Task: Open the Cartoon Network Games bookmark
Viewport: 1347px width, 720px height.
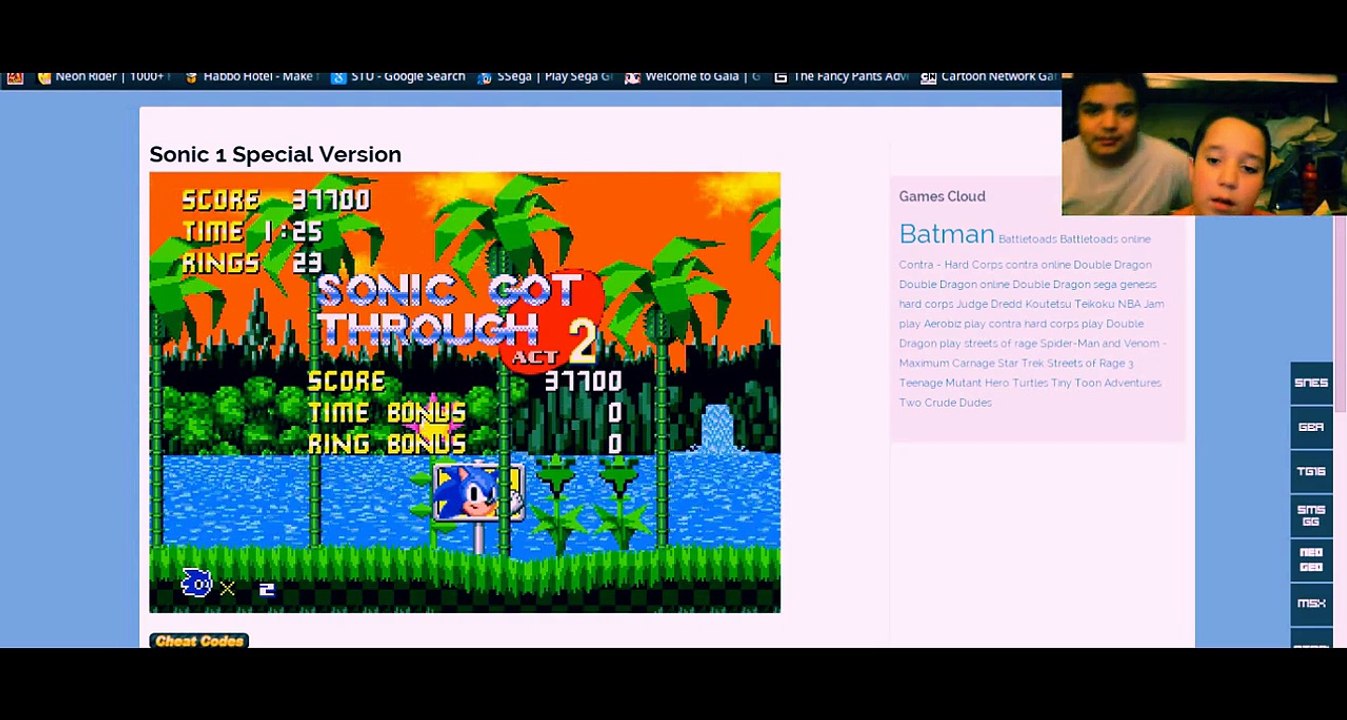Action: 988,77
